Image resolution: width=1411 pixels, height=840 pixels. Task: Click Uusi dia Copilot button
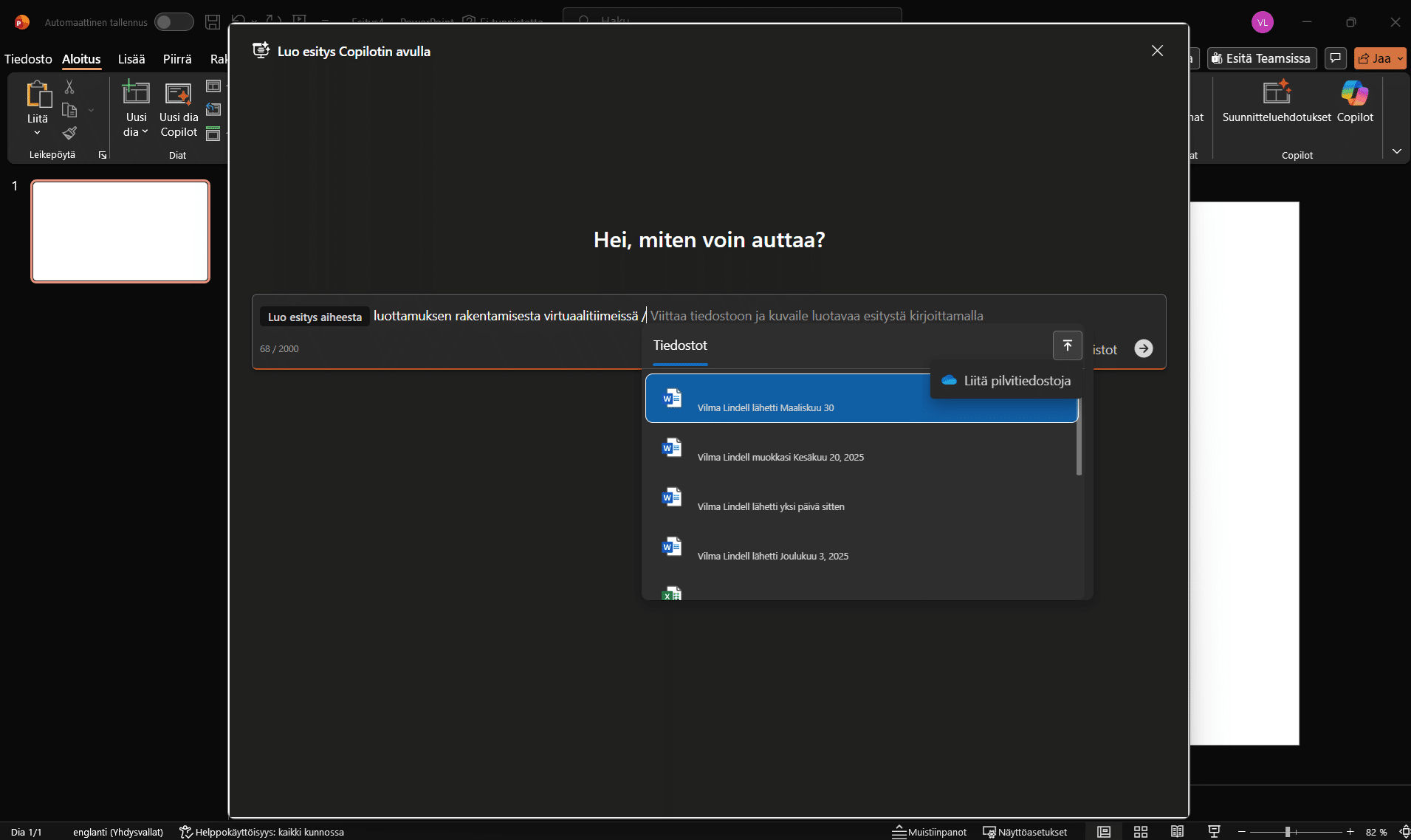tap(179, 109)
